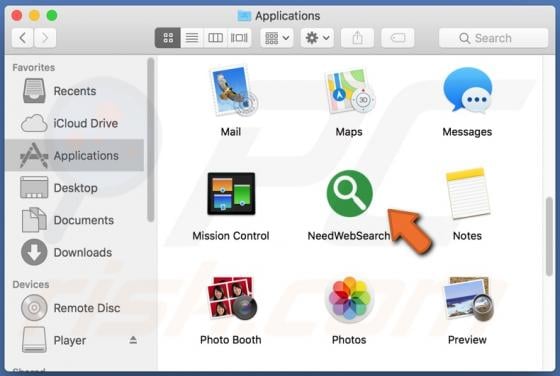The image size is (560, 376).
Task: Click the Search field
Action: (x=493, y=38)
